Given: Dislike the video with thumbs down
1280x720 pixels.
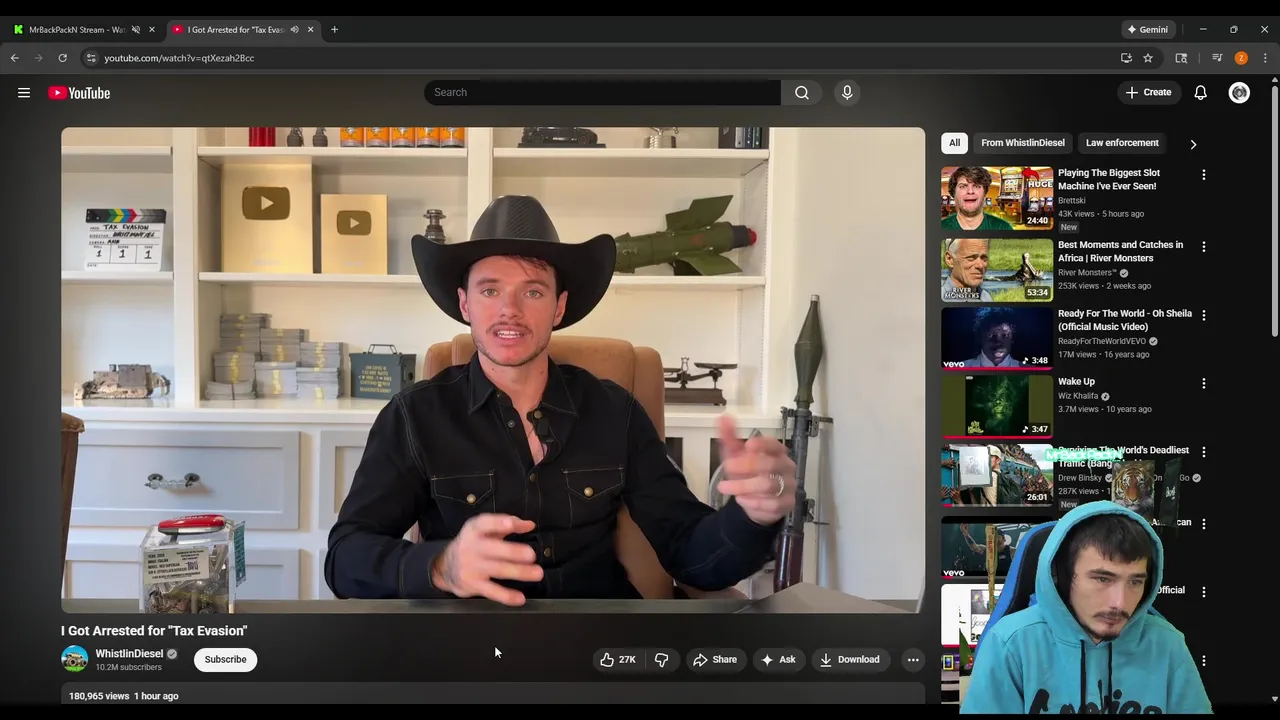Looking at the screenshot, I should [661, 659].
